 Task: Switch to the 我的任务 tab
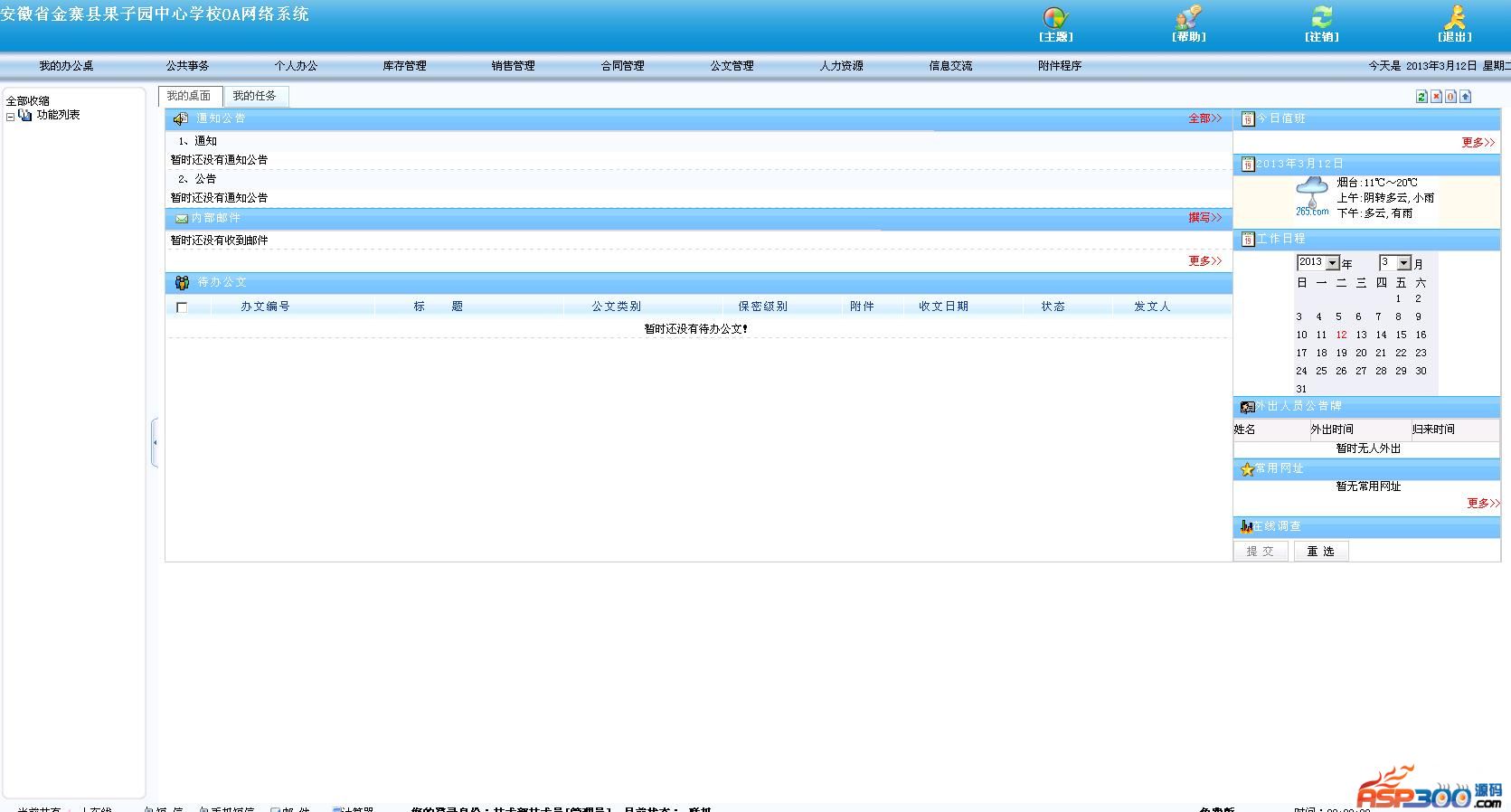pos(254,96)
